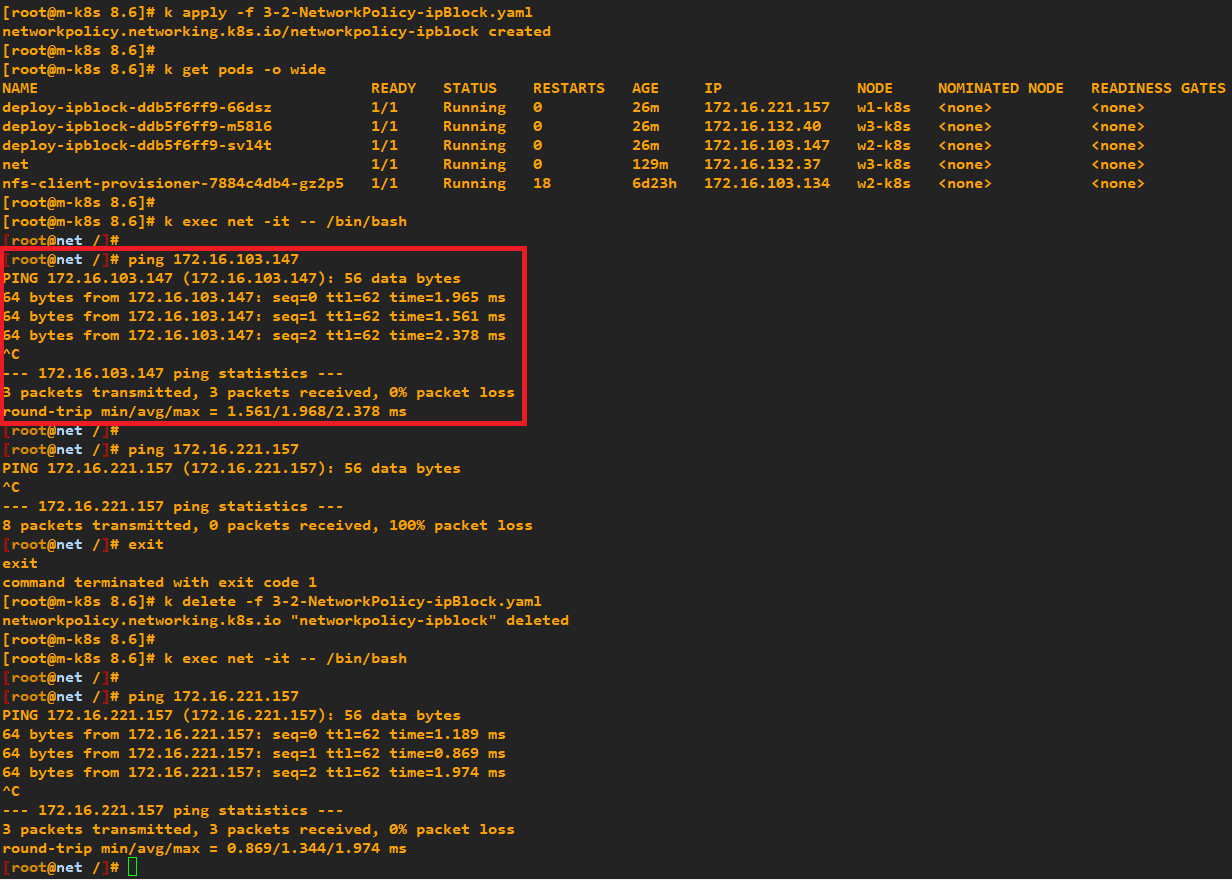
Task: Click IP 172.16.132.37 of net pod
Action: pyautogui.click(x=762, y=164)
